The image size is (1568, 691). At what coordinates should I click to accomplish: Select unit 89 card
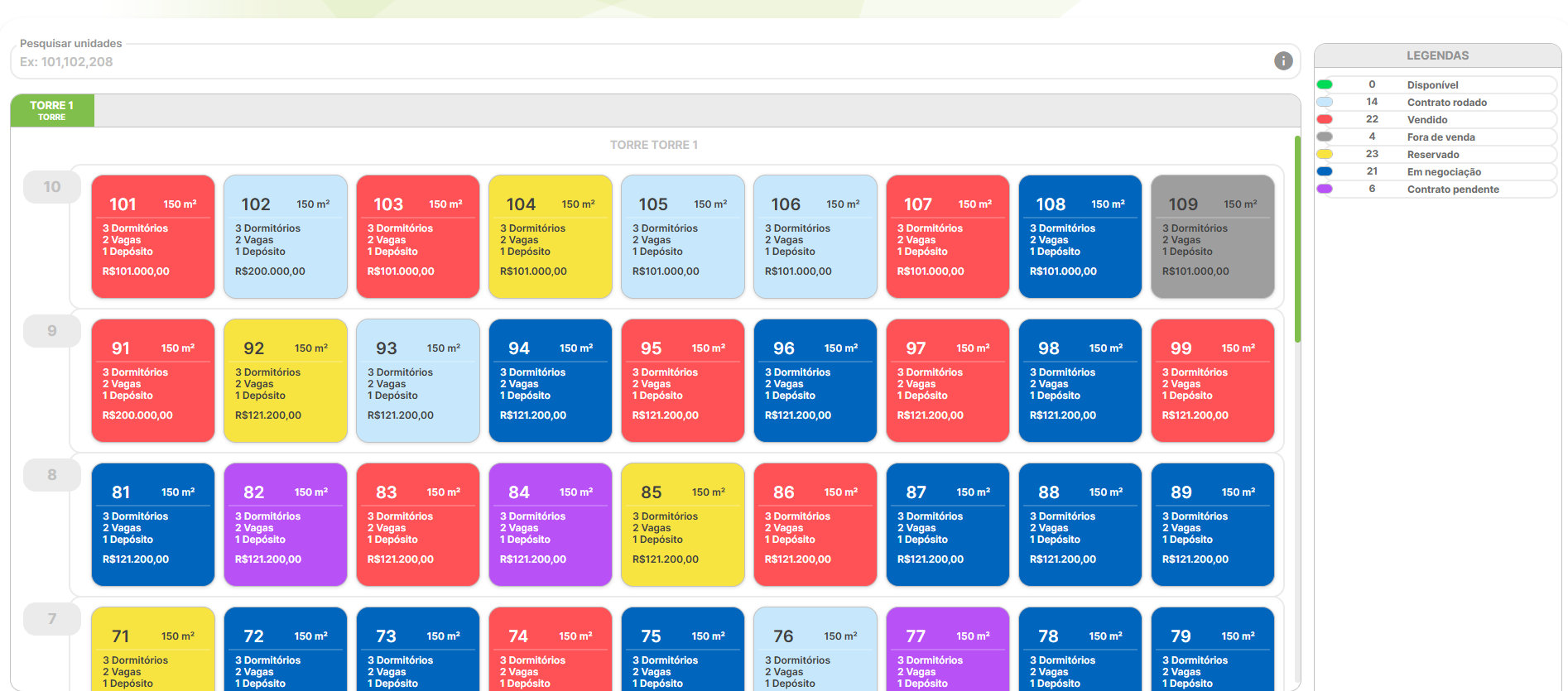(x=1213, y=525)
